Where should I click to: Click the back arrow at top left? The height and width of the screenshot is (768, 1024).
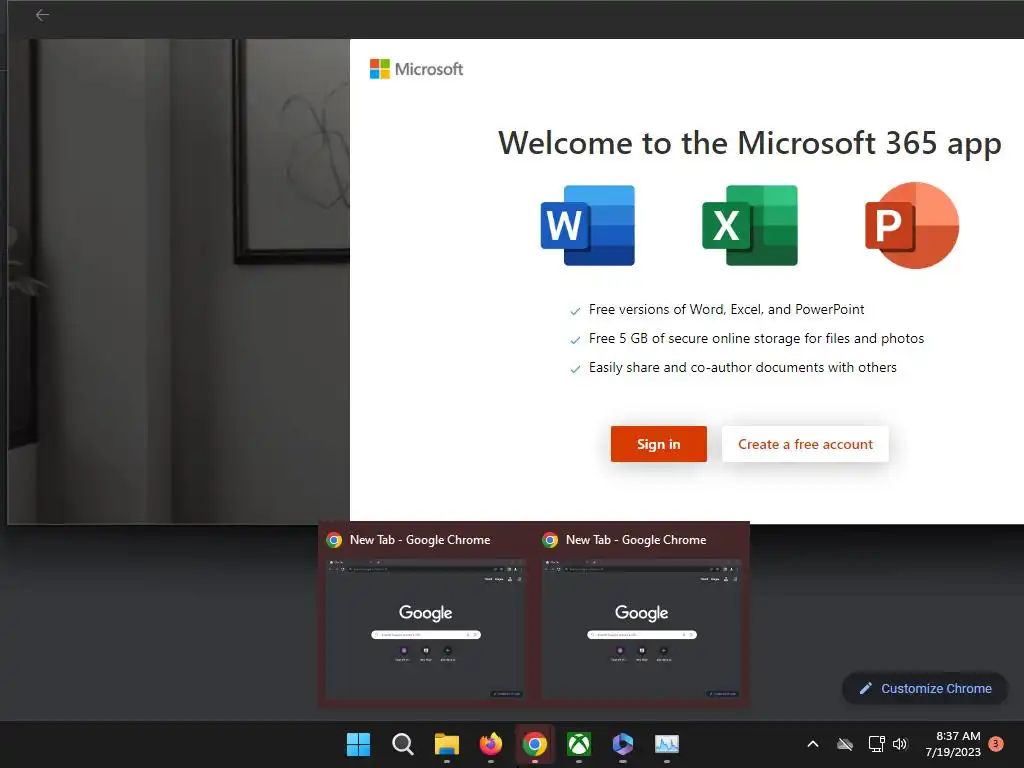42,14
